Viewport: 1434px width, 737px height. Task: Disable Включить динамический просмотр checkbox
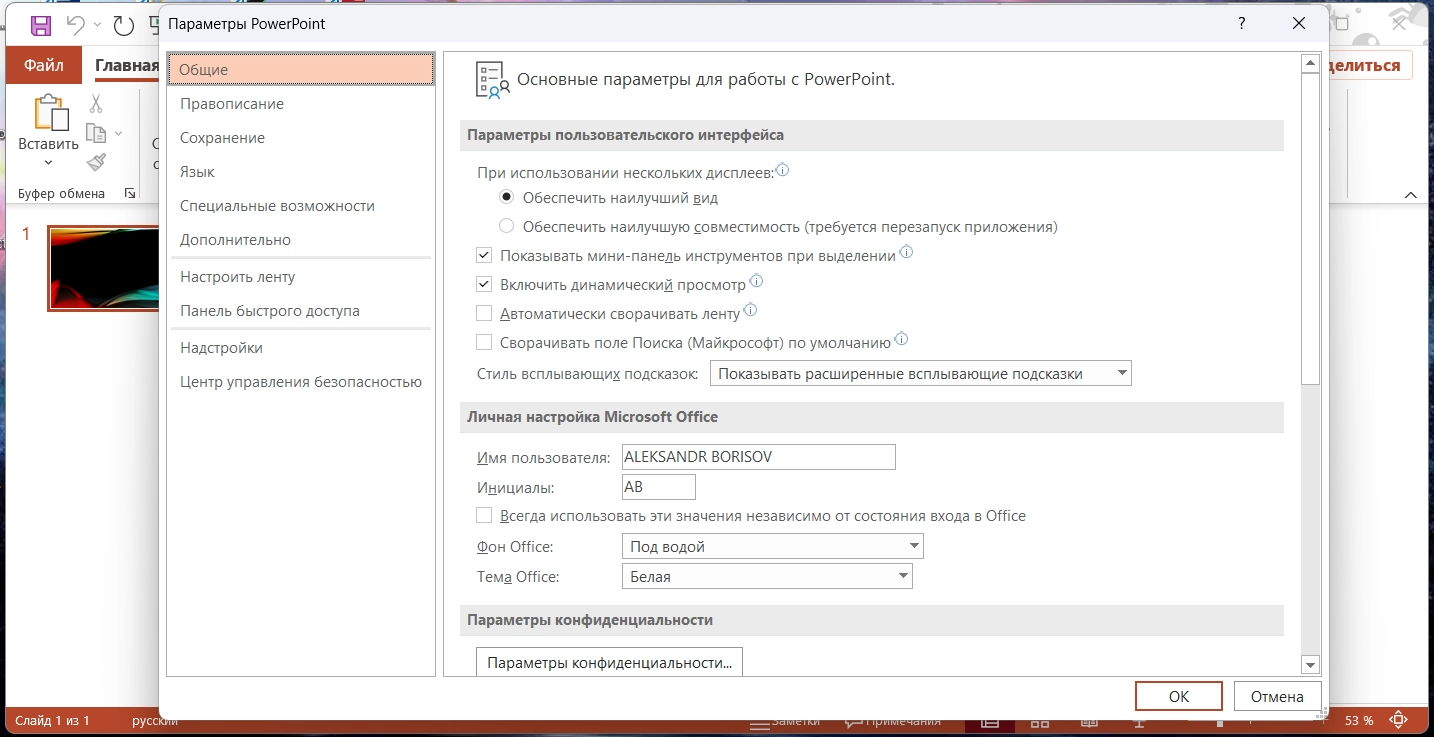[484, 285]
